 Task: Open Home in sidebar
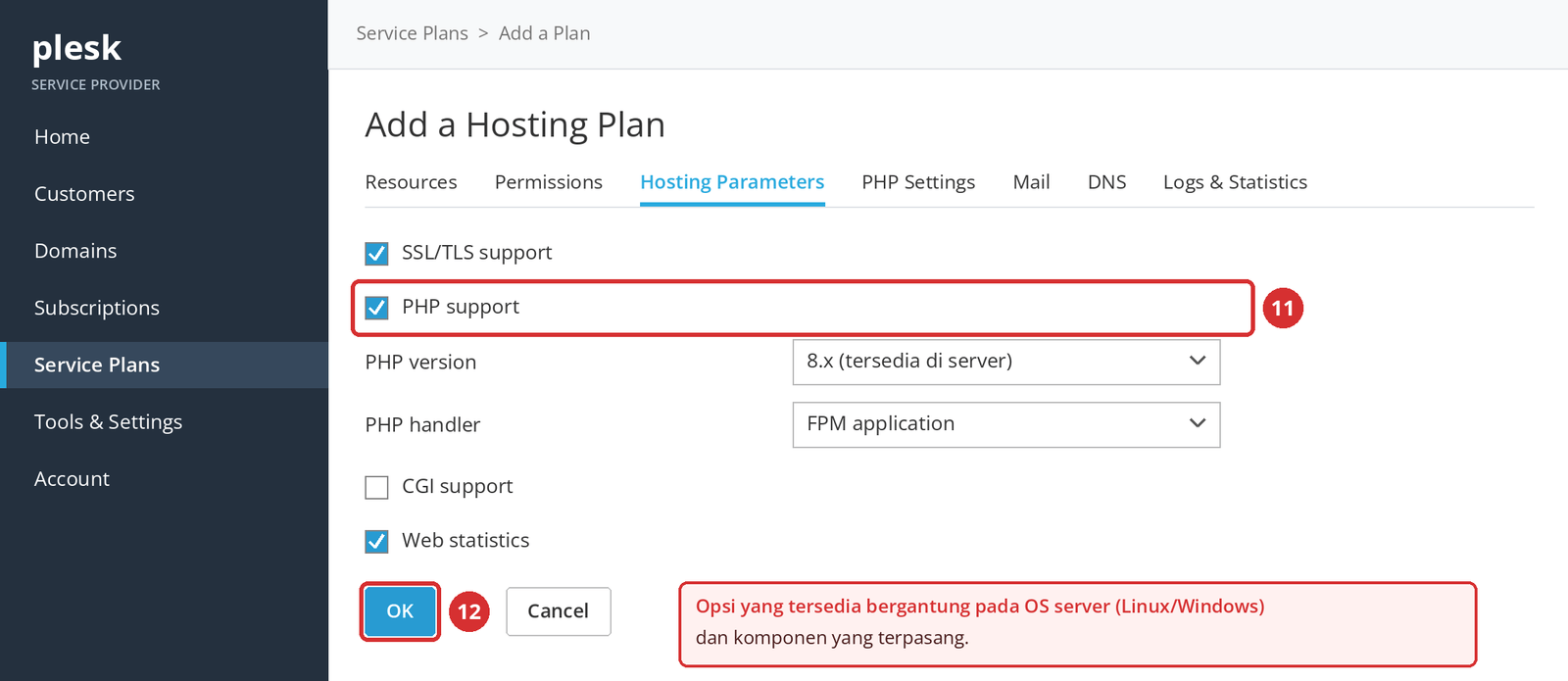[x=62, y=137]
